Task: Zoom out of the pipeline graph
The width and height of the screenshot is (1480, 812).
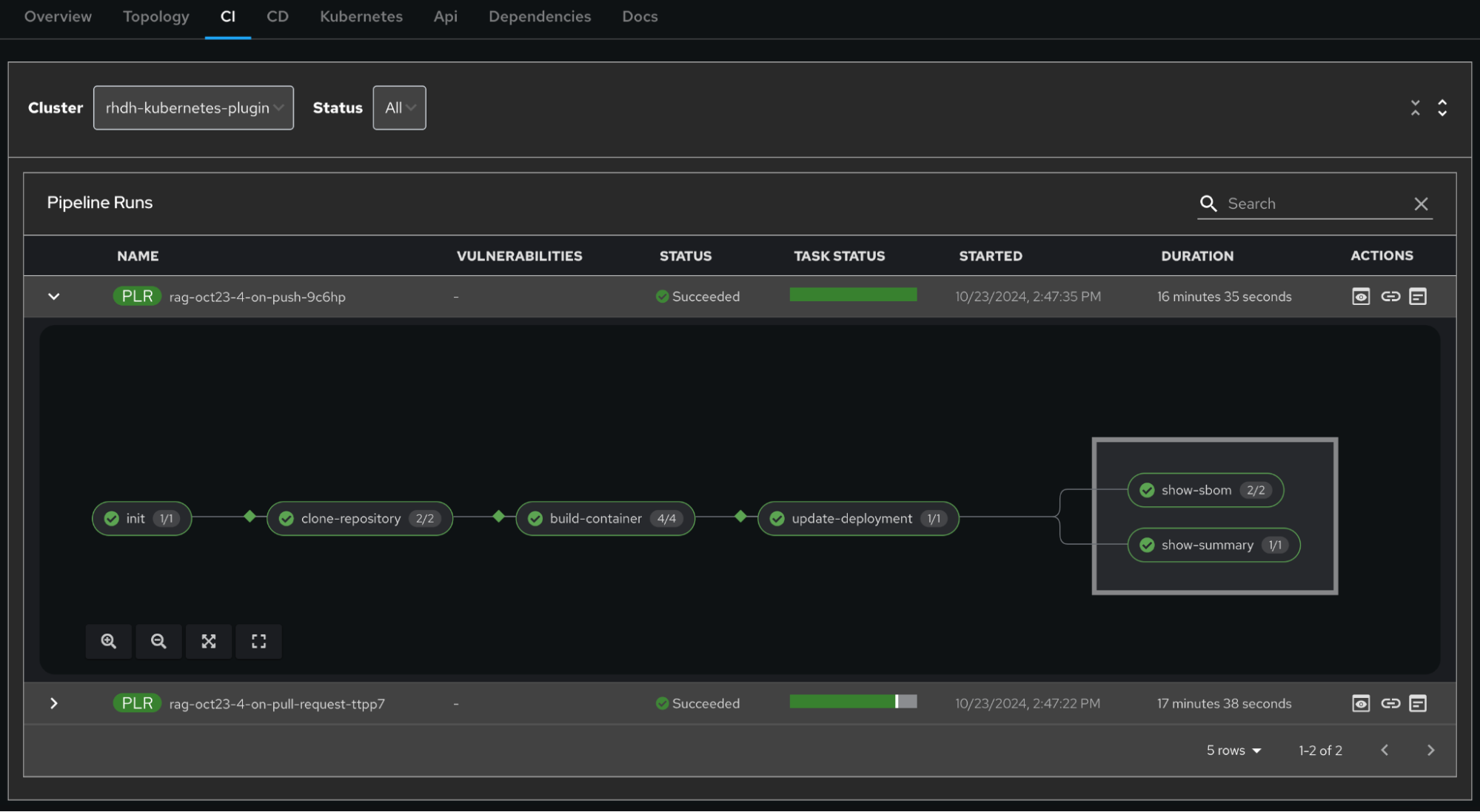Action: [158, 642]
